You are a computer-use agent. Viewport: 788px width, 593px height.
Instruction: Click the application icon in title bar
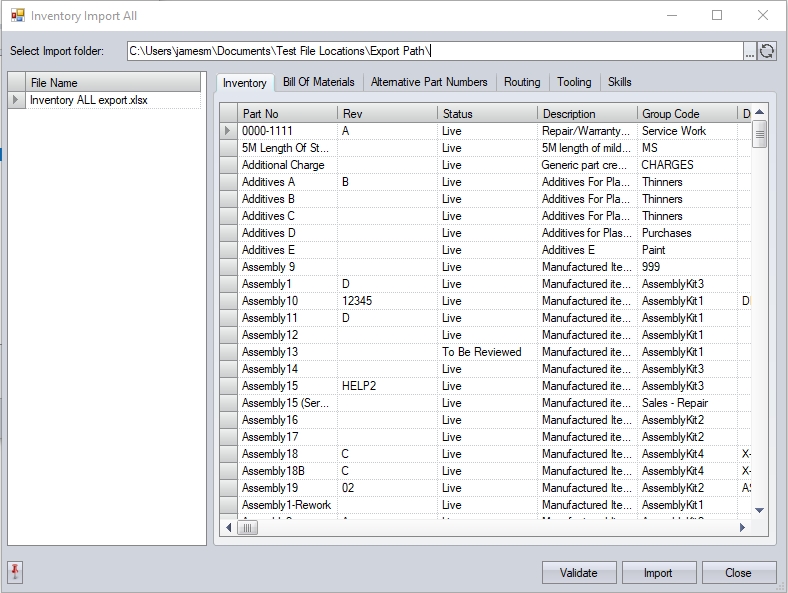coord(17,16)
